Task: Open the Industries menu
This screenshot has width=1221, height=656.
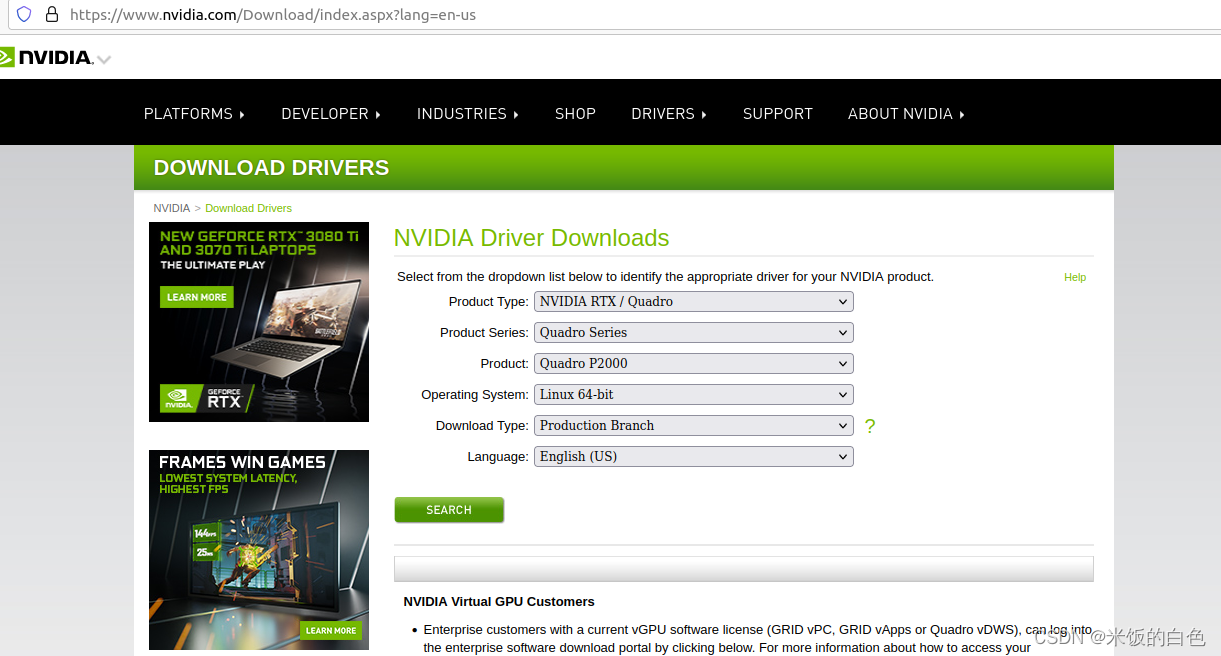Action: [468, 114]
